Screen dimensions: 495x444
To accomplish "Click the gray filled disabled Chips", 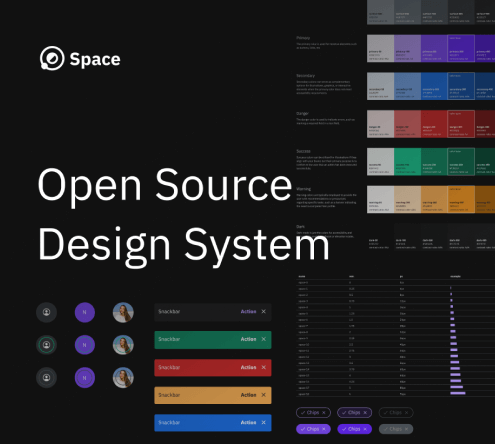I will [396, 429].
